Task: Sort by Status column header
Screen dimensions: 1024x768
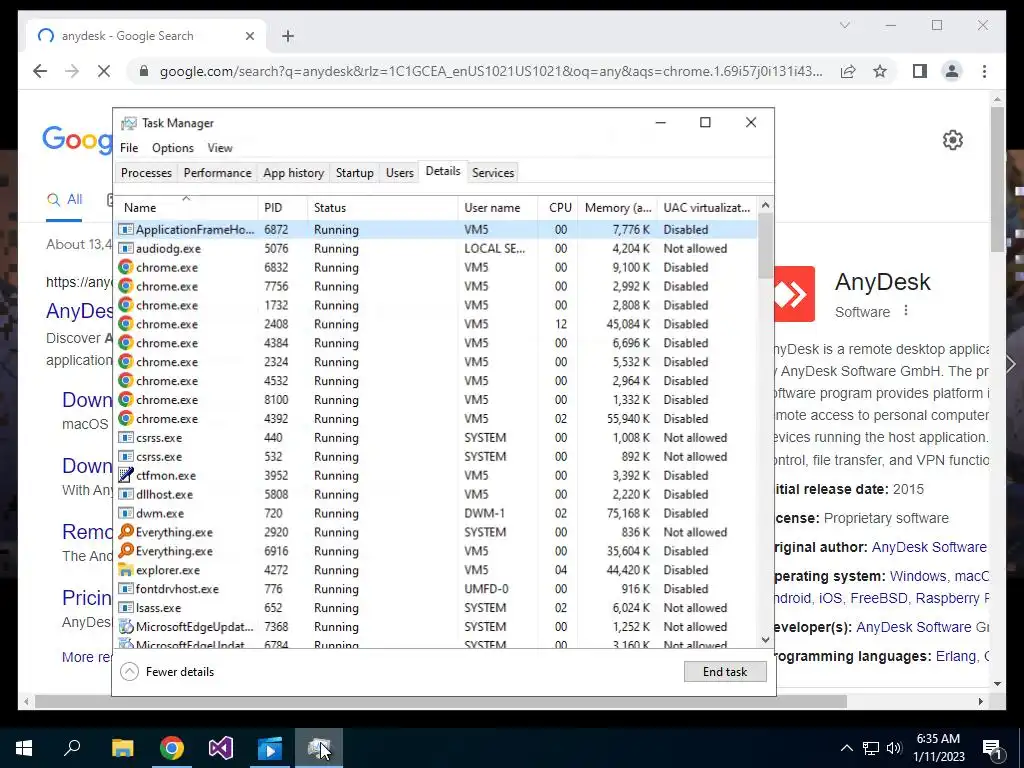Action: pos(383,208)
